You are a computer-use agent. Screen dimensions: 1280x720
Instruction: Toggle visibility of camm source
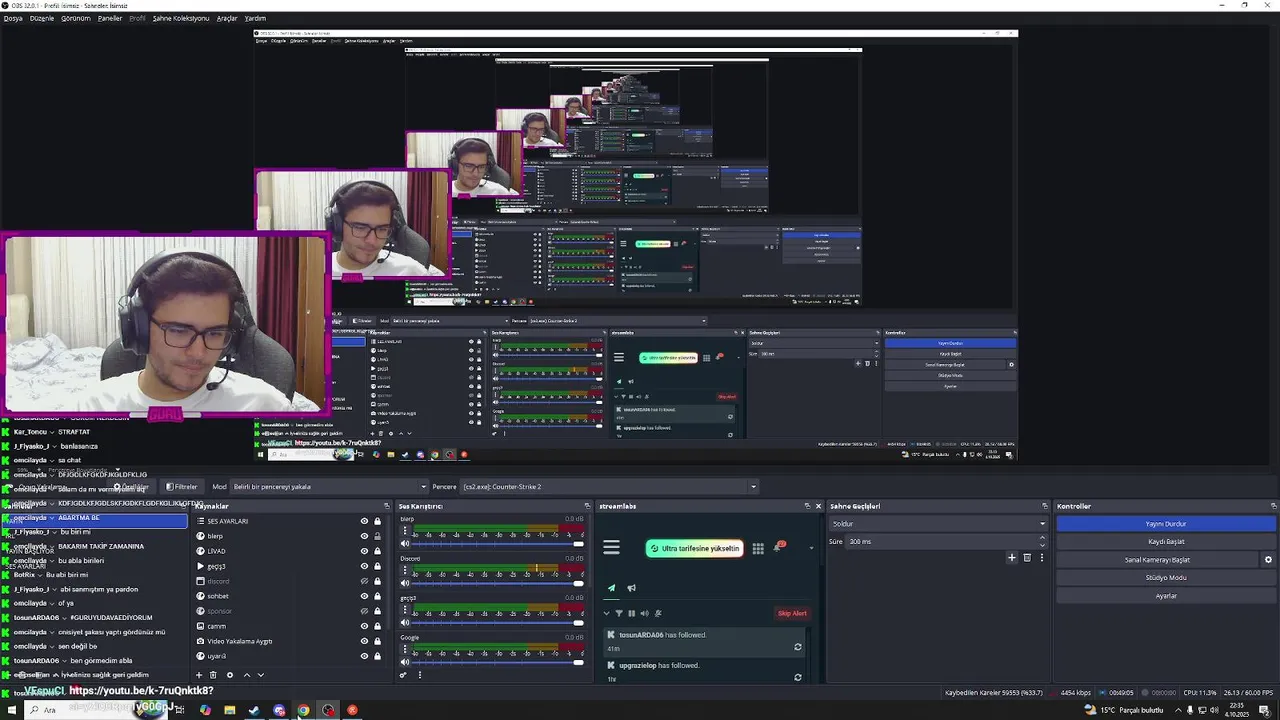pos(364,626)
